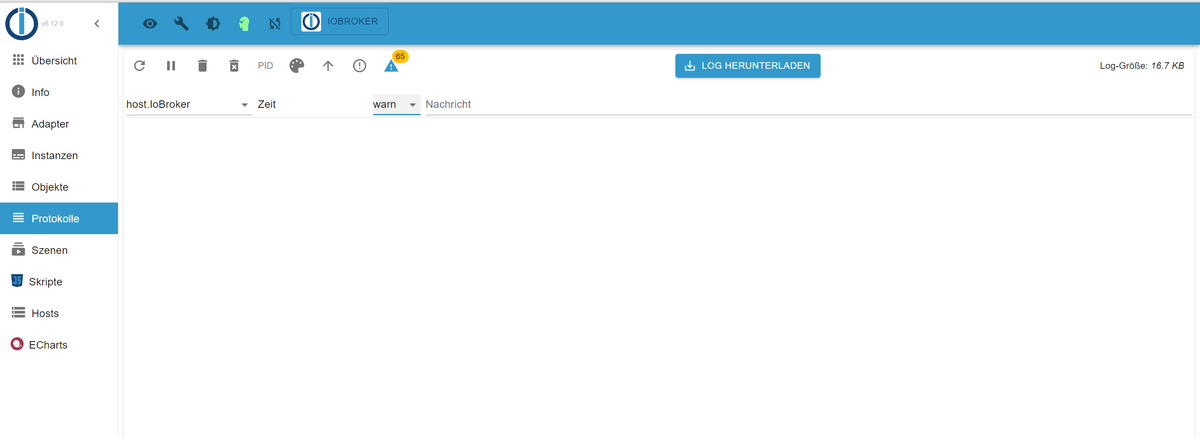Open the host.IoBroker source dropdown
The image size is (1200, 438).
tap(188, 104)
